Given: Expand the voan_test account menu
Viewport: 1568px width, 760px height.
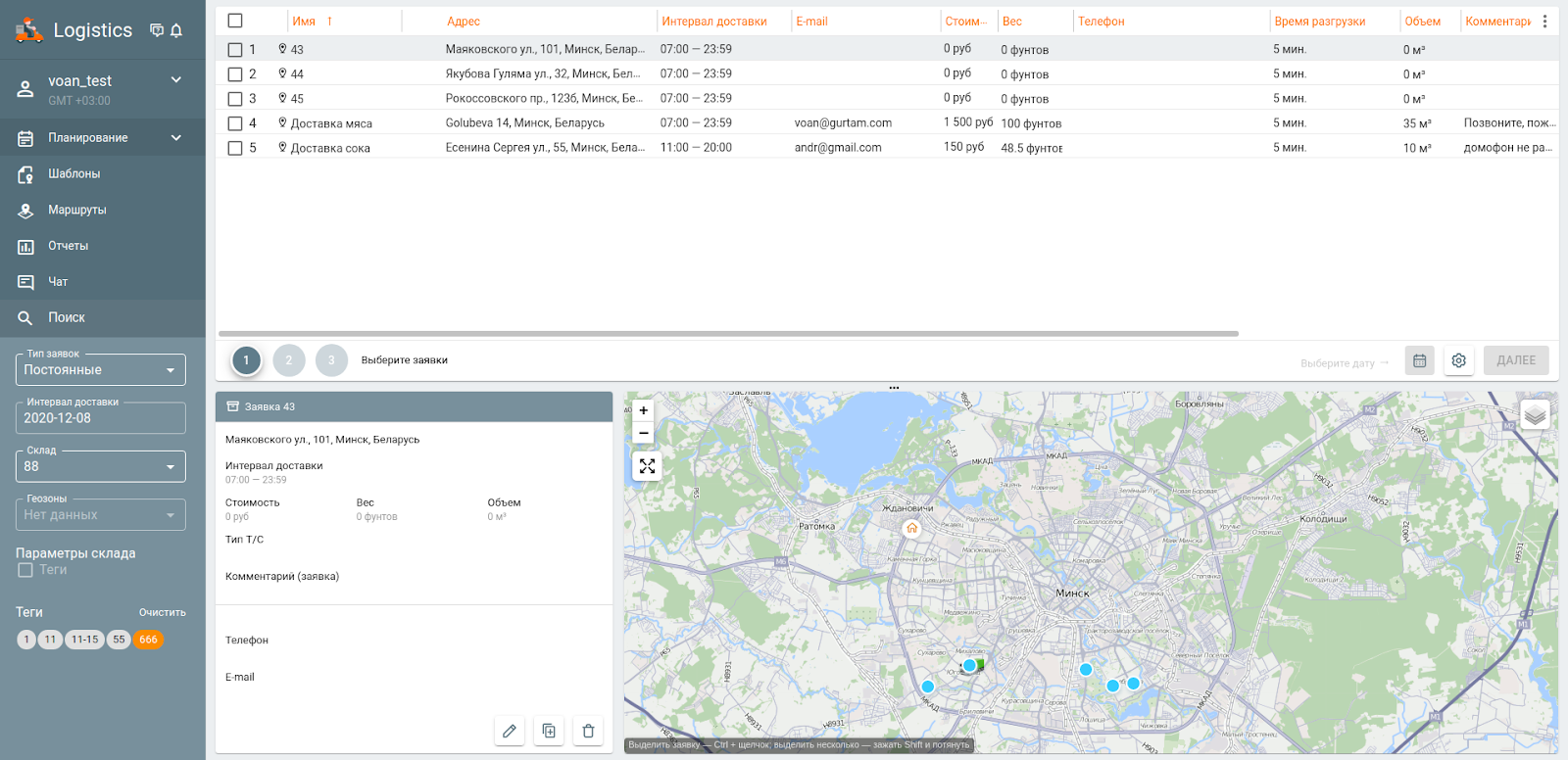Looking at the screenshot, I should pyautogui.click(x=176, y=80).
